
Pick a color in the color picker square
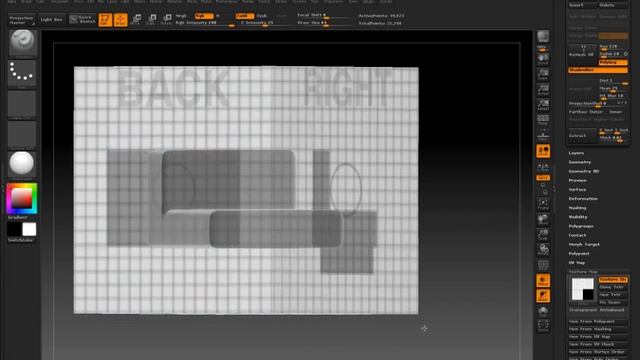pos(22,198)
